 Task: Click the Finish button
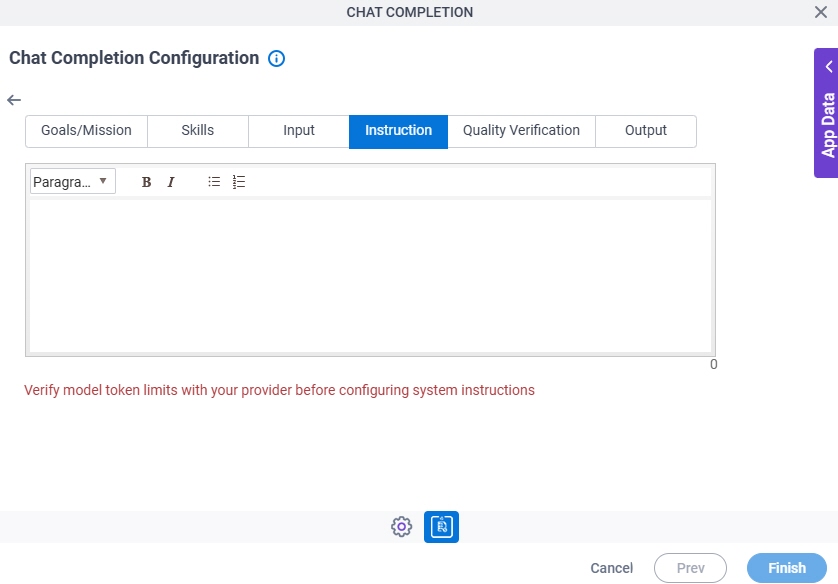(x=787, y=568)
